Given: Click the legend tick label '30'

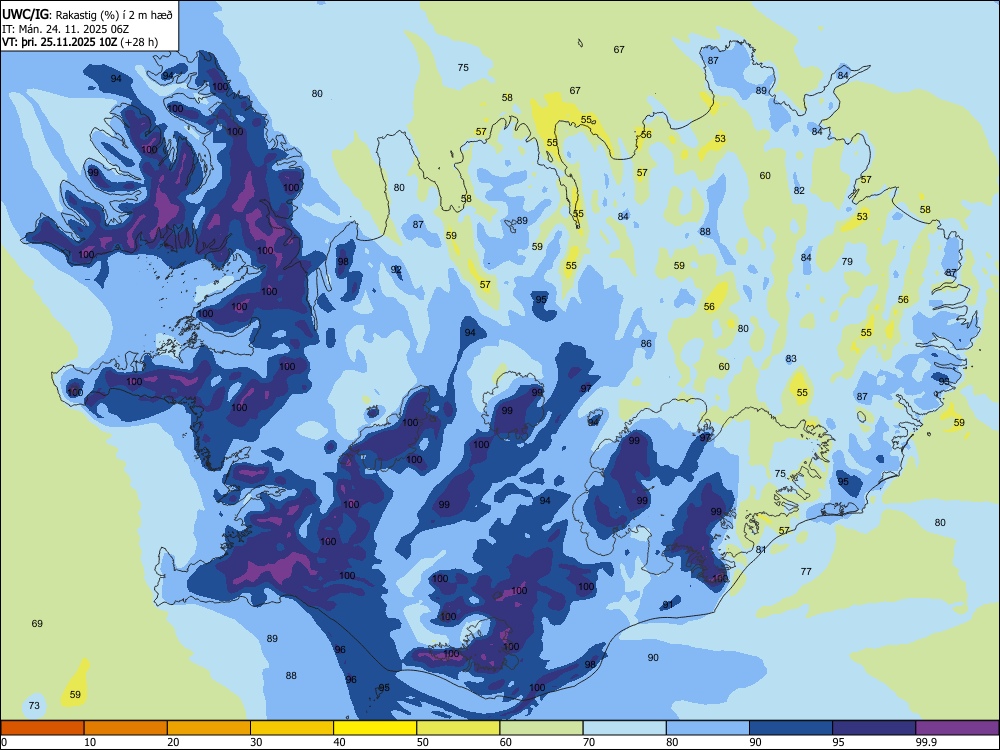Looking at the screenshot, I should 256,742.
